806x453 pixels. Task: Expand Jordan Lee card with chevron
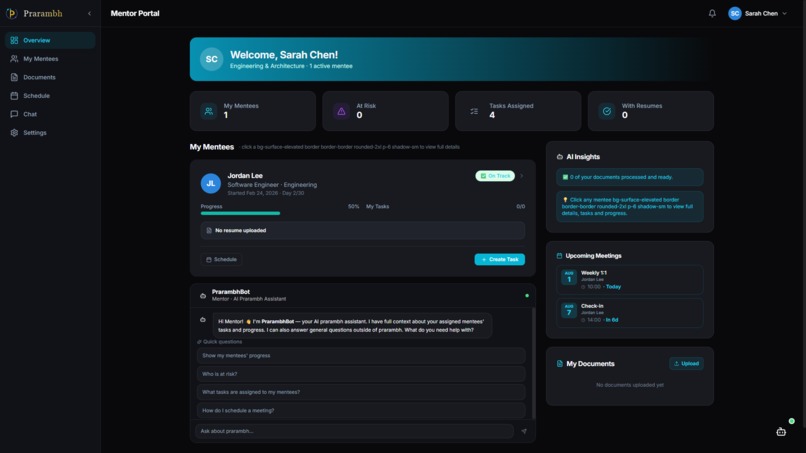[x=522, y=176]
